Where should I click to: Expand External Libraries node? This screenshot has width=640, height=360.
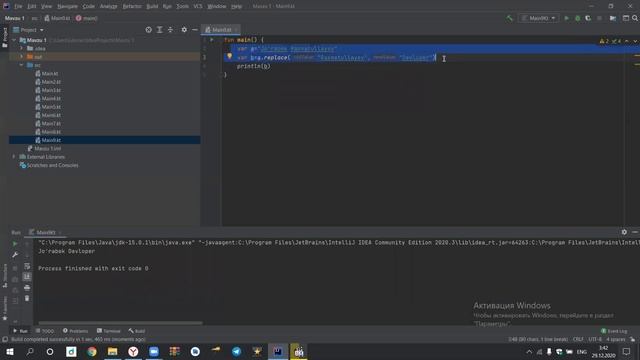(15, 157)
